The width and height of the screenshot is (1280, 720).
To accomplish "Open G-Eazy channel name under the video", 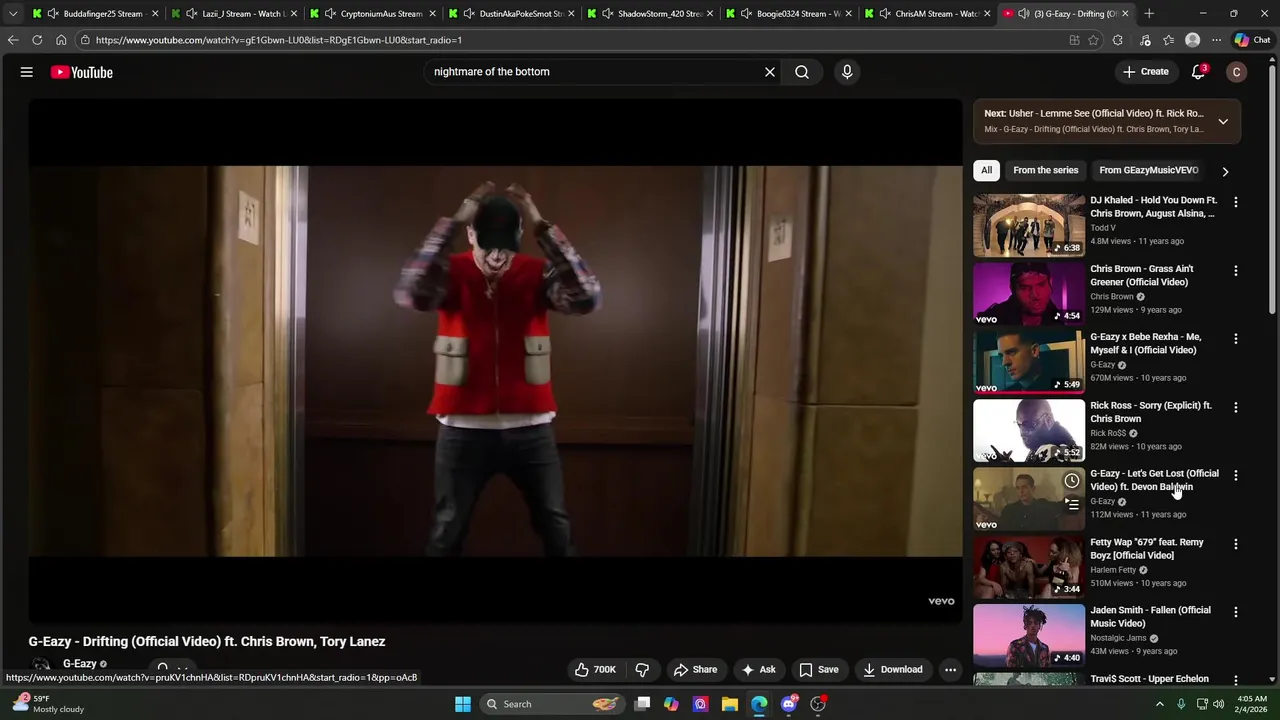I will [80, 664].
